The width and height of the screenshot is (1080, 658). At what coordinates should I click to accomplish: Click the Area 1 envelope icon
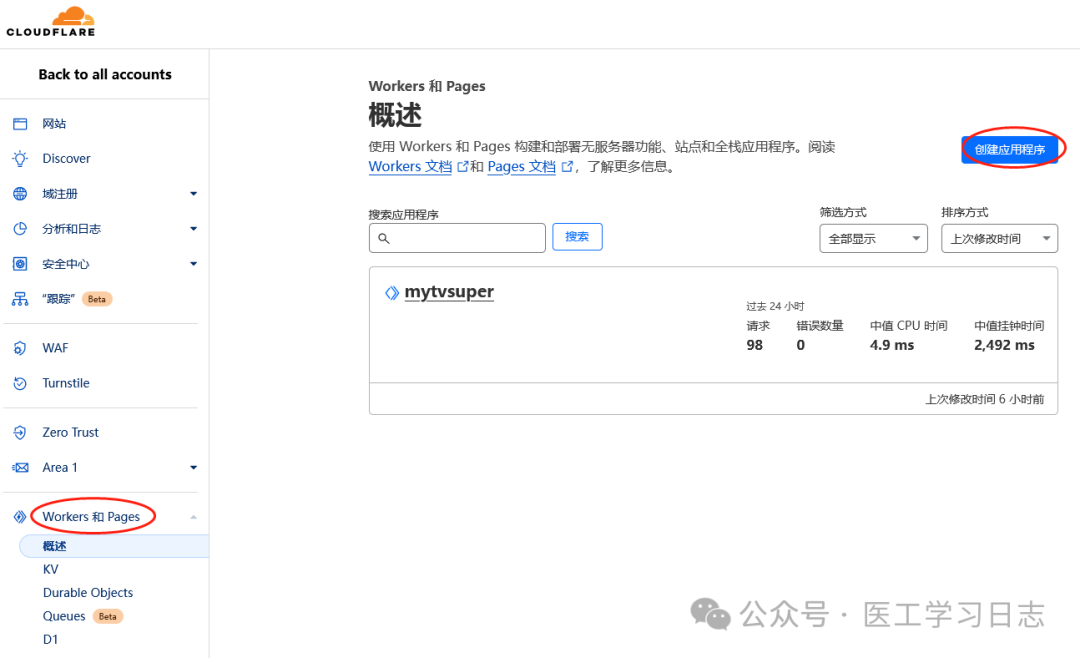pos(19,467)
